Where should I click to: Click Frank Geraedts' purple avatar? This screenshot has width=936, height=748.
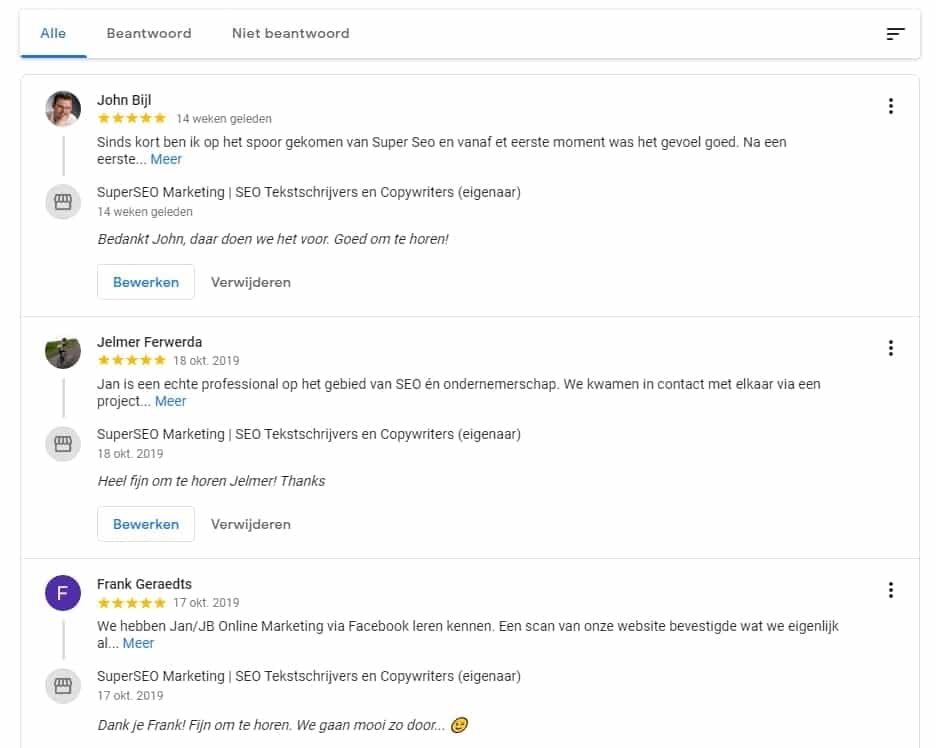pyautogui.click(x=63, y=592)
